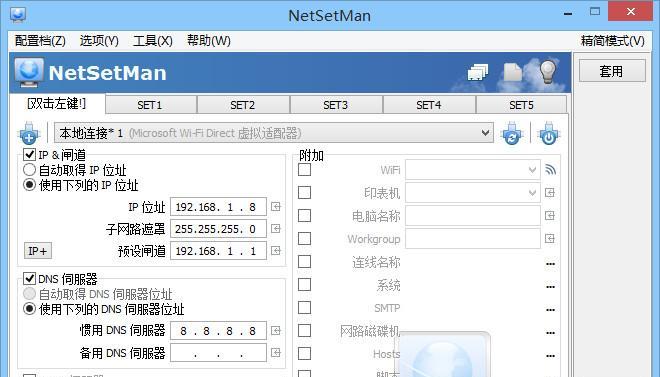Image resolution: width=660 pixels, height=377 pixels.
Task: Click the add network adapter plug icon
Action: point(29,133)
